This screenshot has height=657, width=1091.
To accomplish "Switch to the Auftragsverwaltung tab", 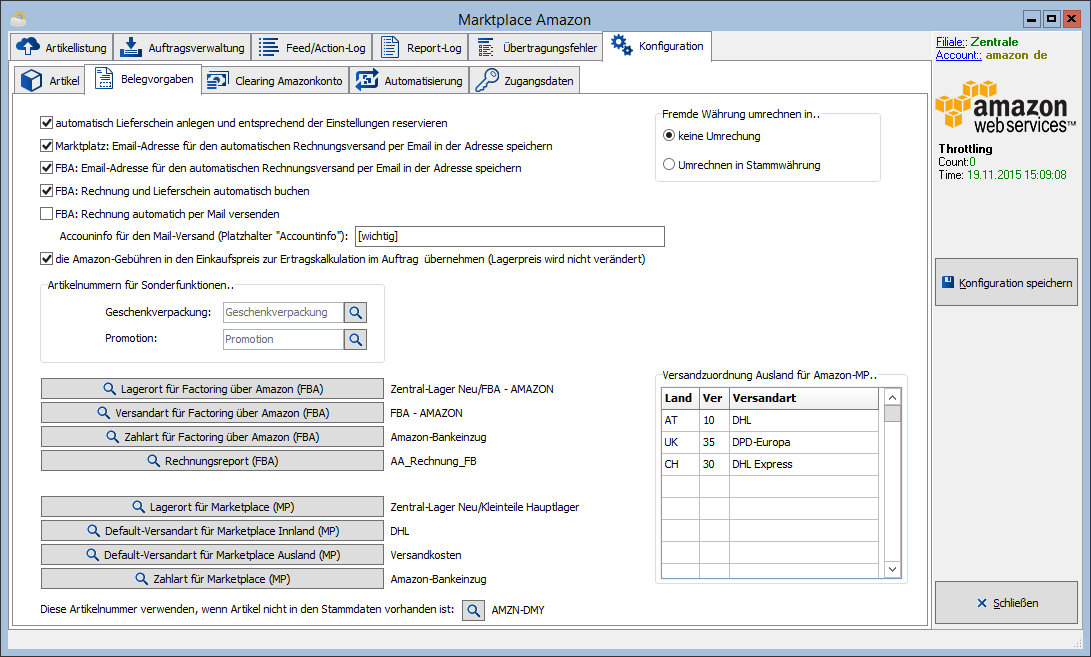I will click(x=182, y=47).
